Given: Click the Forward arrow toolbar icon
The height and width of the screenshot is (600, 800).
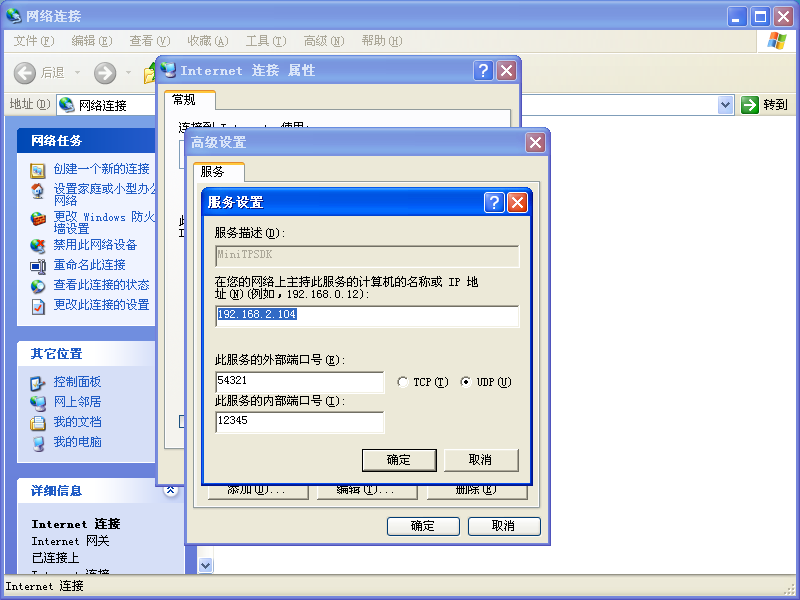Looking at the screenshot, I should pos(105,72).
